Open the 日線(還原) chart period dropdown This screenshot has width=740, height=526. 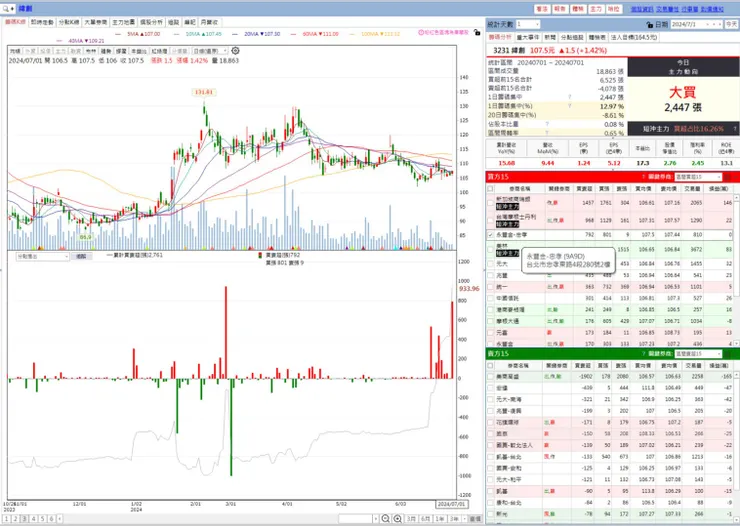tap(211, 50)
